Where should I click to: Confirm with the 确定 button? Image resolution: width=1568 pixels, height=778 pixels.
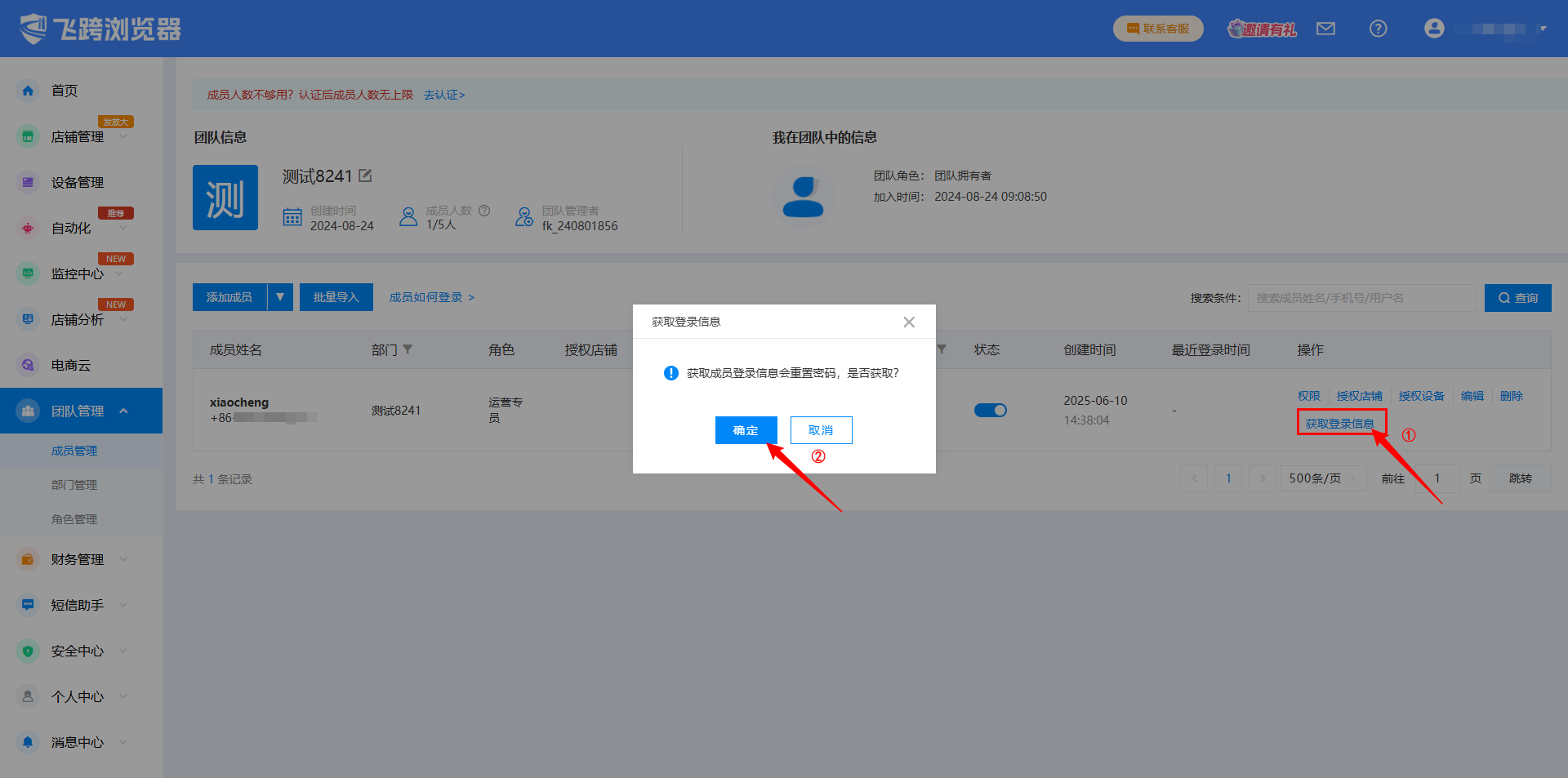(x=745, y=430)
